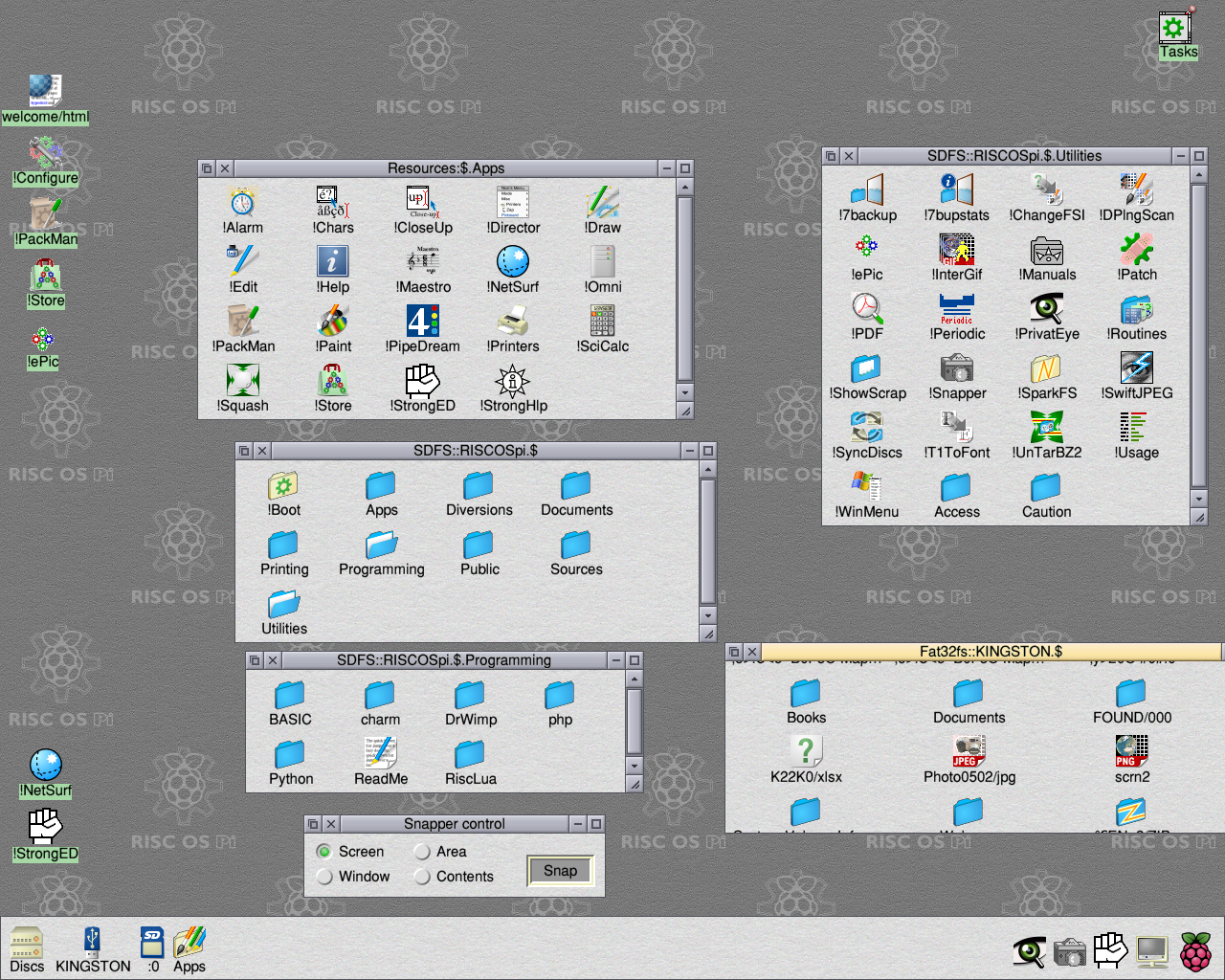Click the Fat32fs::KINGSTON.$ title bar
1225x980 pixels.
coord(991,652)
